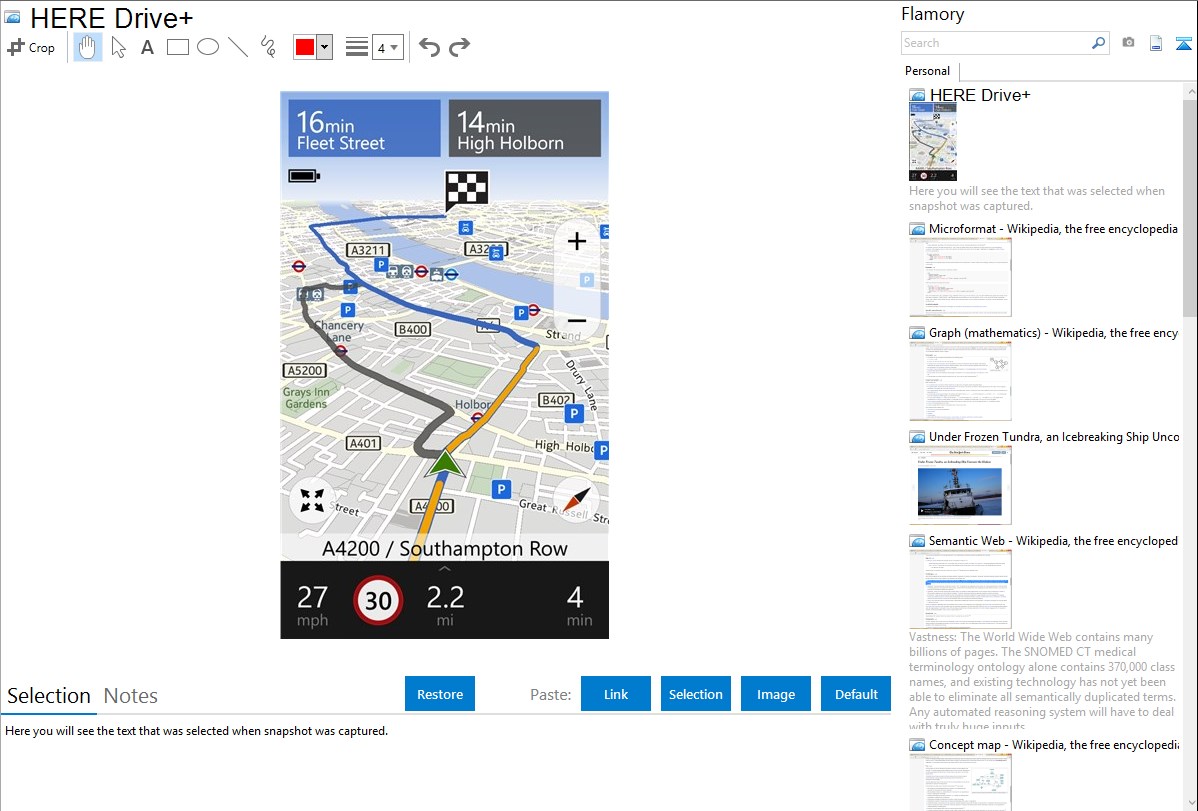Image resolution: width=1198 pixels, height=811 pixels.
Task: Click the Grays Inn Gardens label
Action: (306, 397)
